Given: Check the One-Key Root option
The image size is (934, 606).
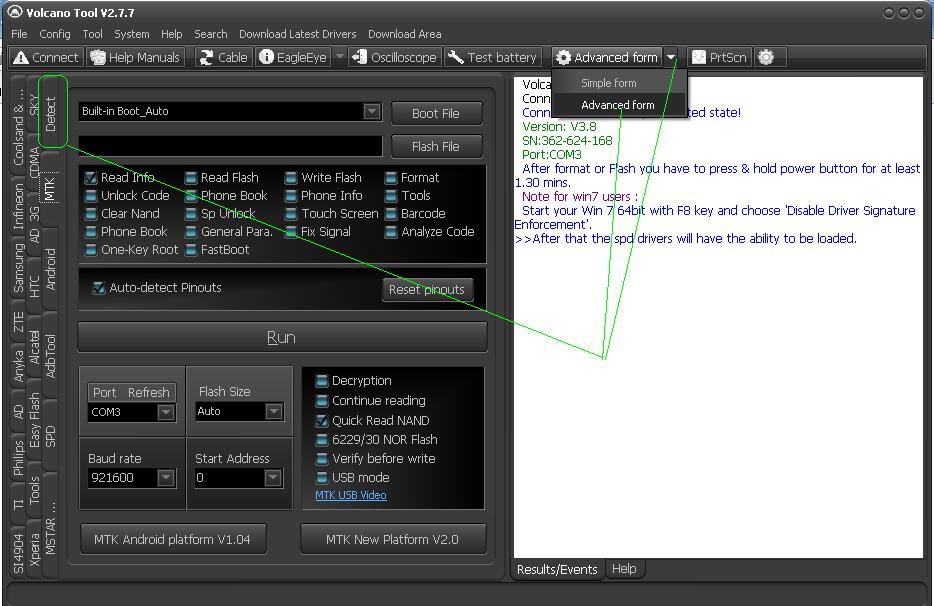Looking at the screenshot, I should (91, 250).
